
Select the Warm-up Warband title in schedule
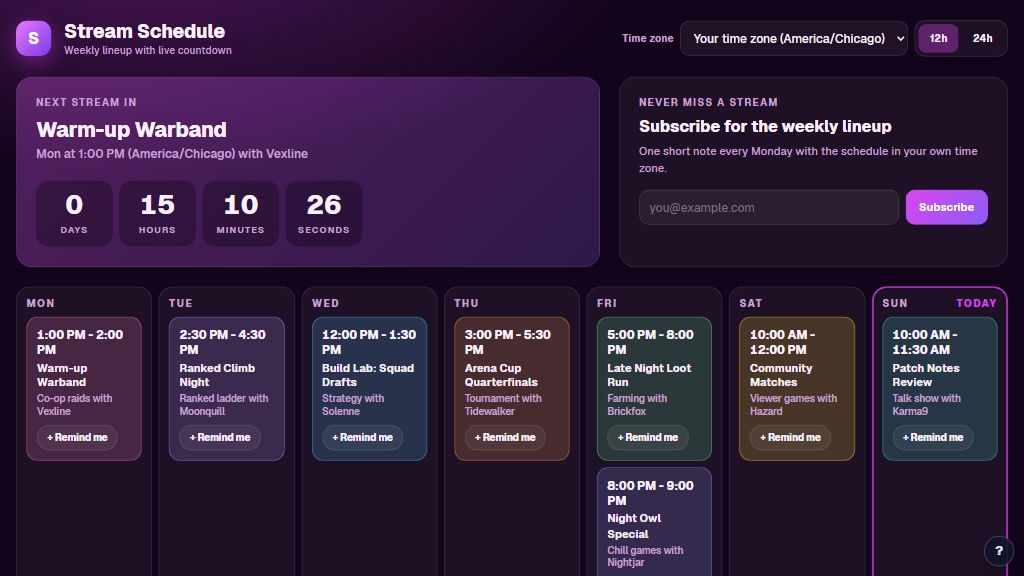(x=62, y=376)
